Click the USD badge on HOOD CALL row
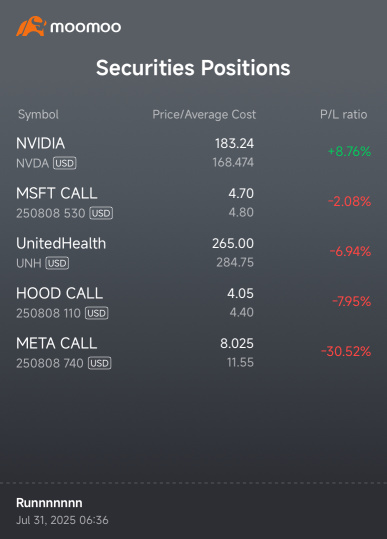 click(97, 313)
